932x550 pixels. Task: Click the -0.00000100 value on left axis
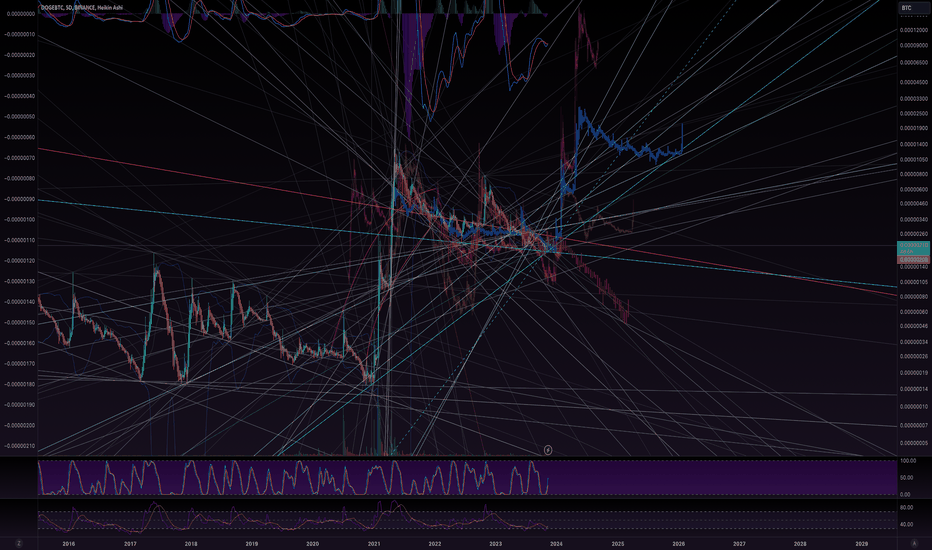tap(19, 219)
